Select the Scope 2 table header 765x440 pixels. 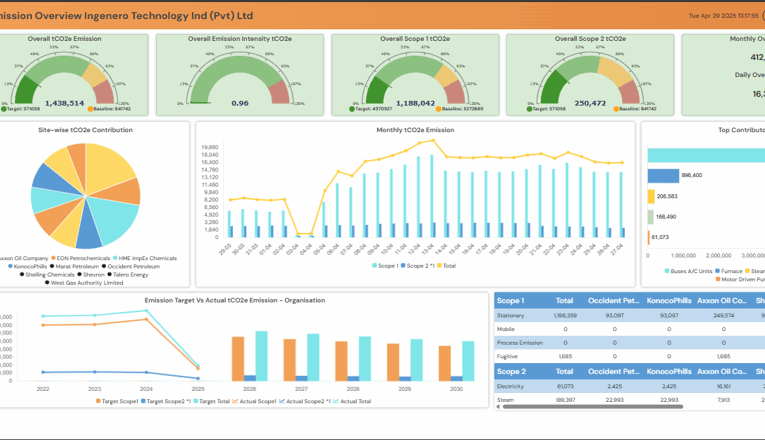pyautogui.click(x=510, y=371)
